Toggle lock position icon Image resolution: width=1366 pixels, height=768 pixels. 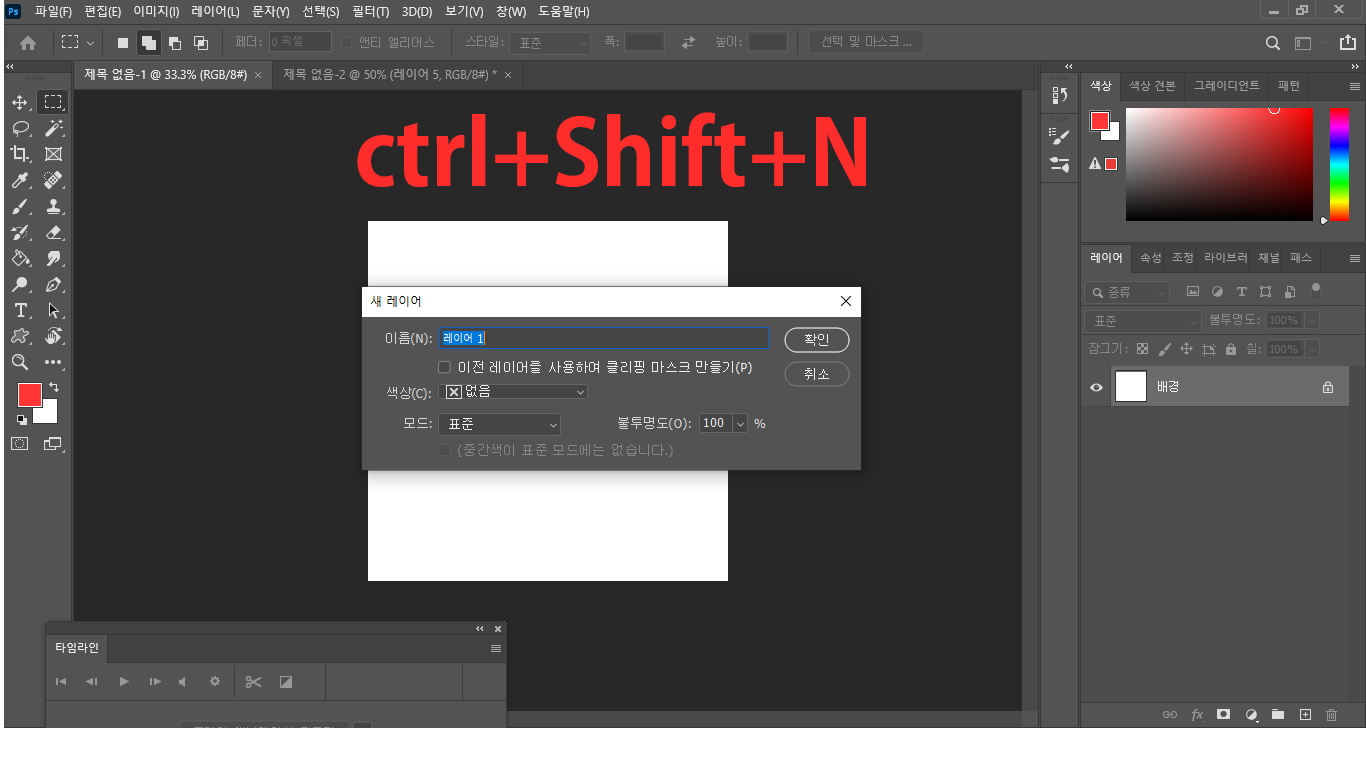coord(1186,349)
